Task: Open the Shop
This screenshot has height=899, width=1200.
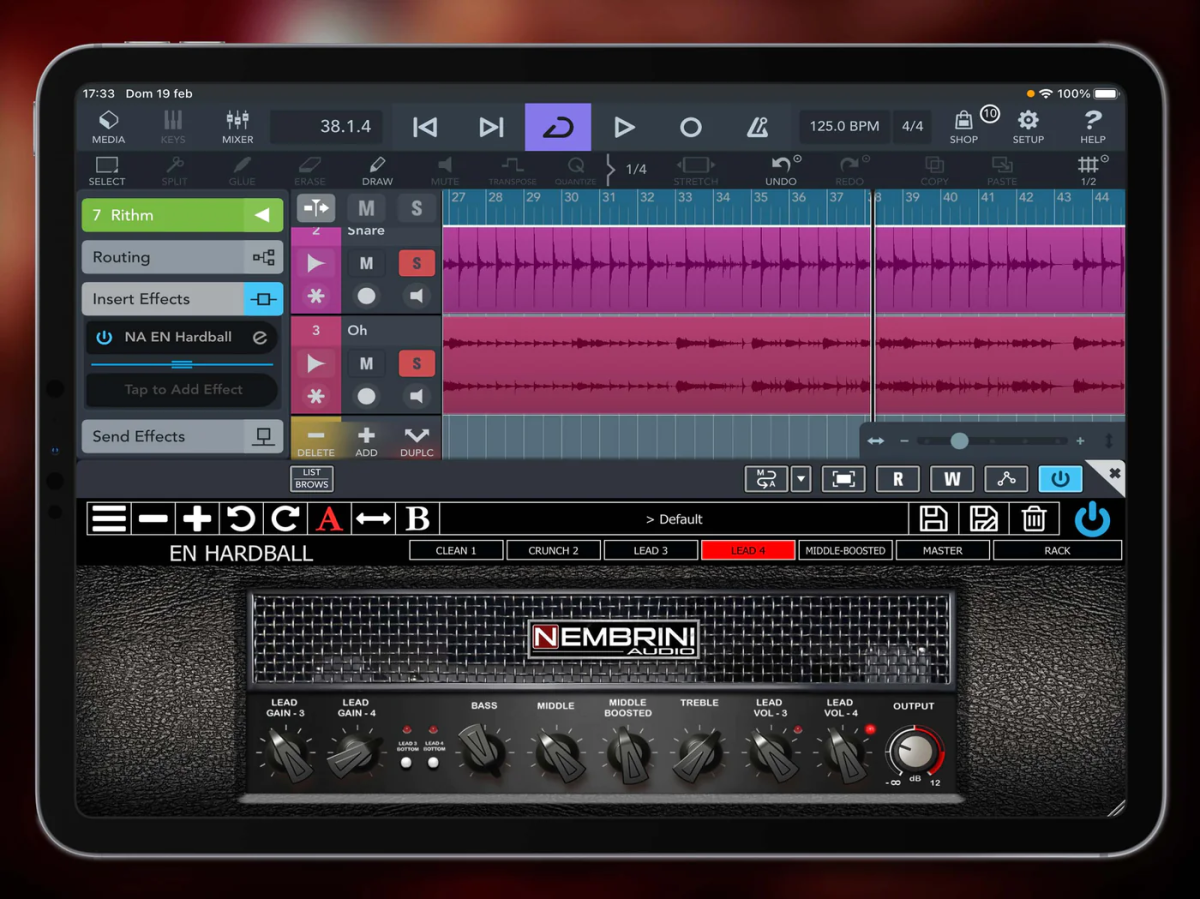Action: coord(965,127)
